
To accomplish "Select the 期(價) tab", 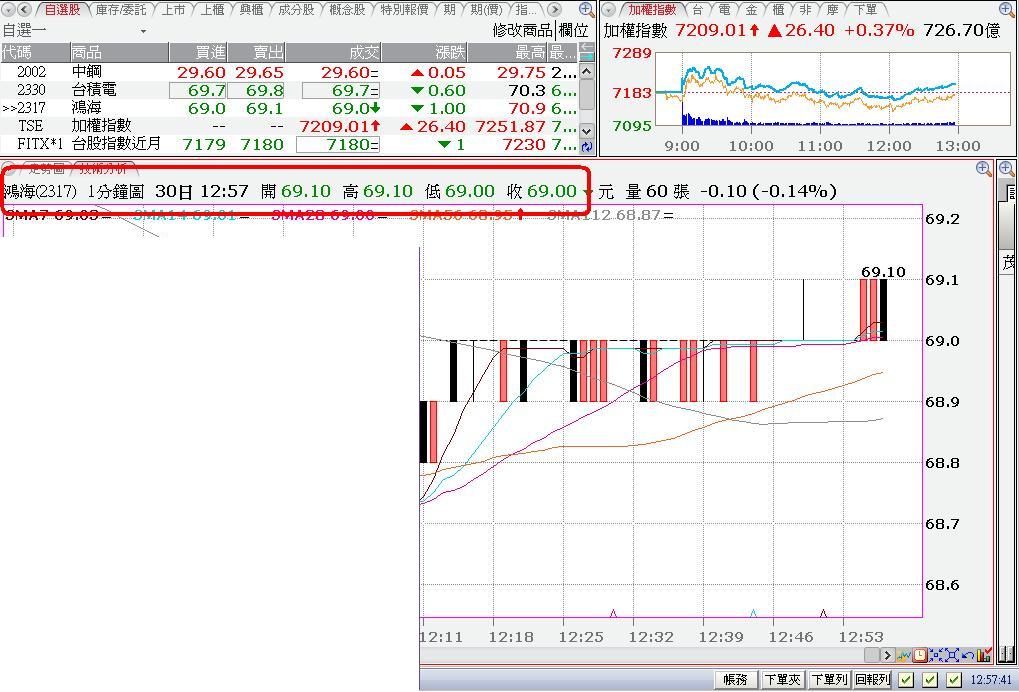I will [x=486, y=9].
